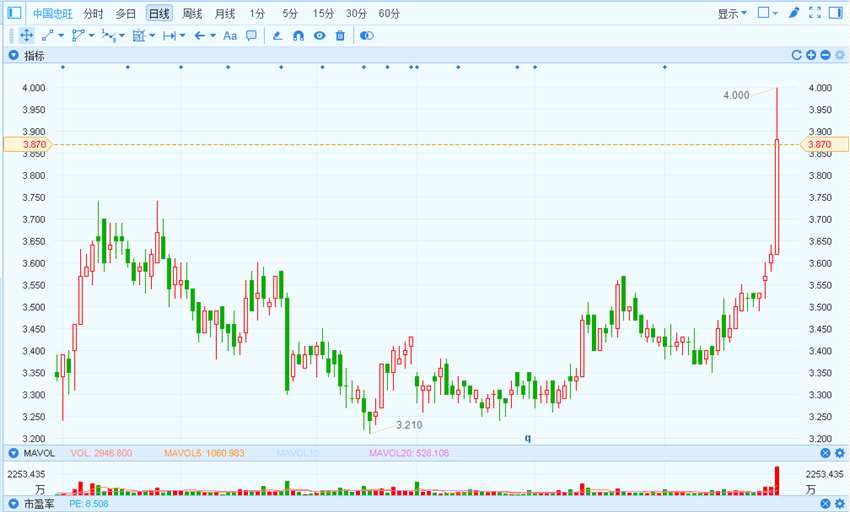This screenshot has height=512, width=850.
Task: Click the PE: 8.508 value
Action: (x=89, y=504)
